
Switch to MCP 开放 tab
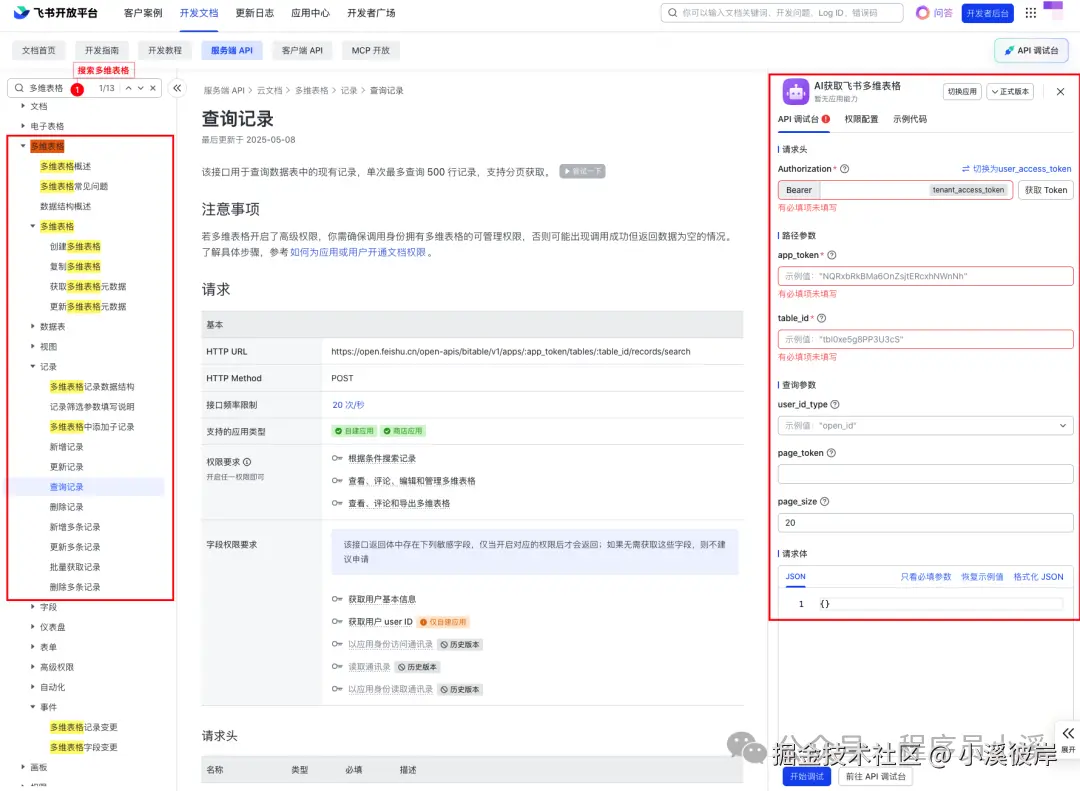tap(371, 50)
